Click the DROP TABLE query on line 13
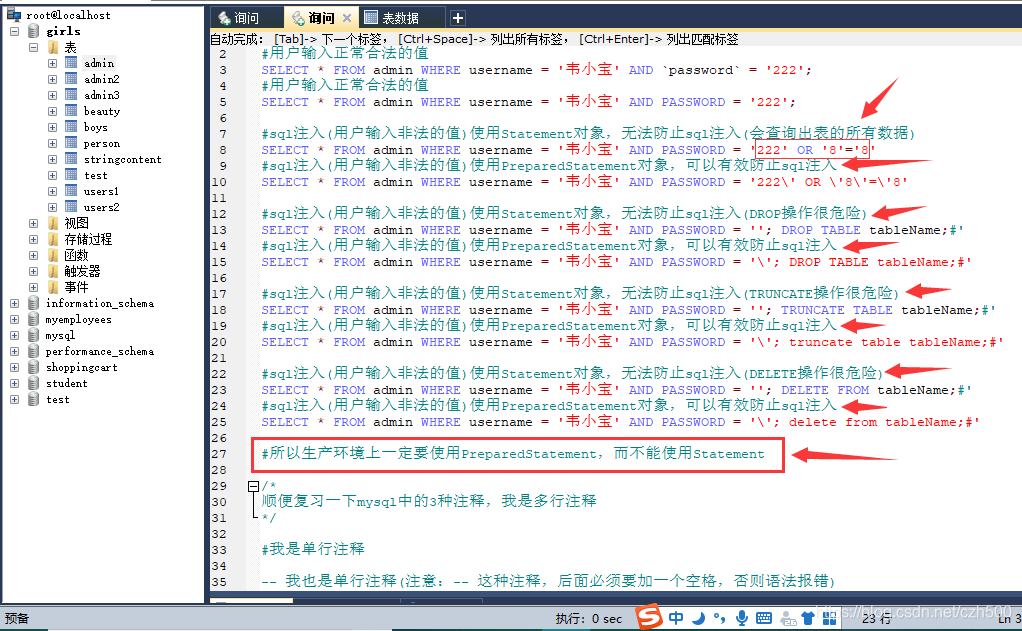Viewport: 1022px width, 631px height. 613,229
